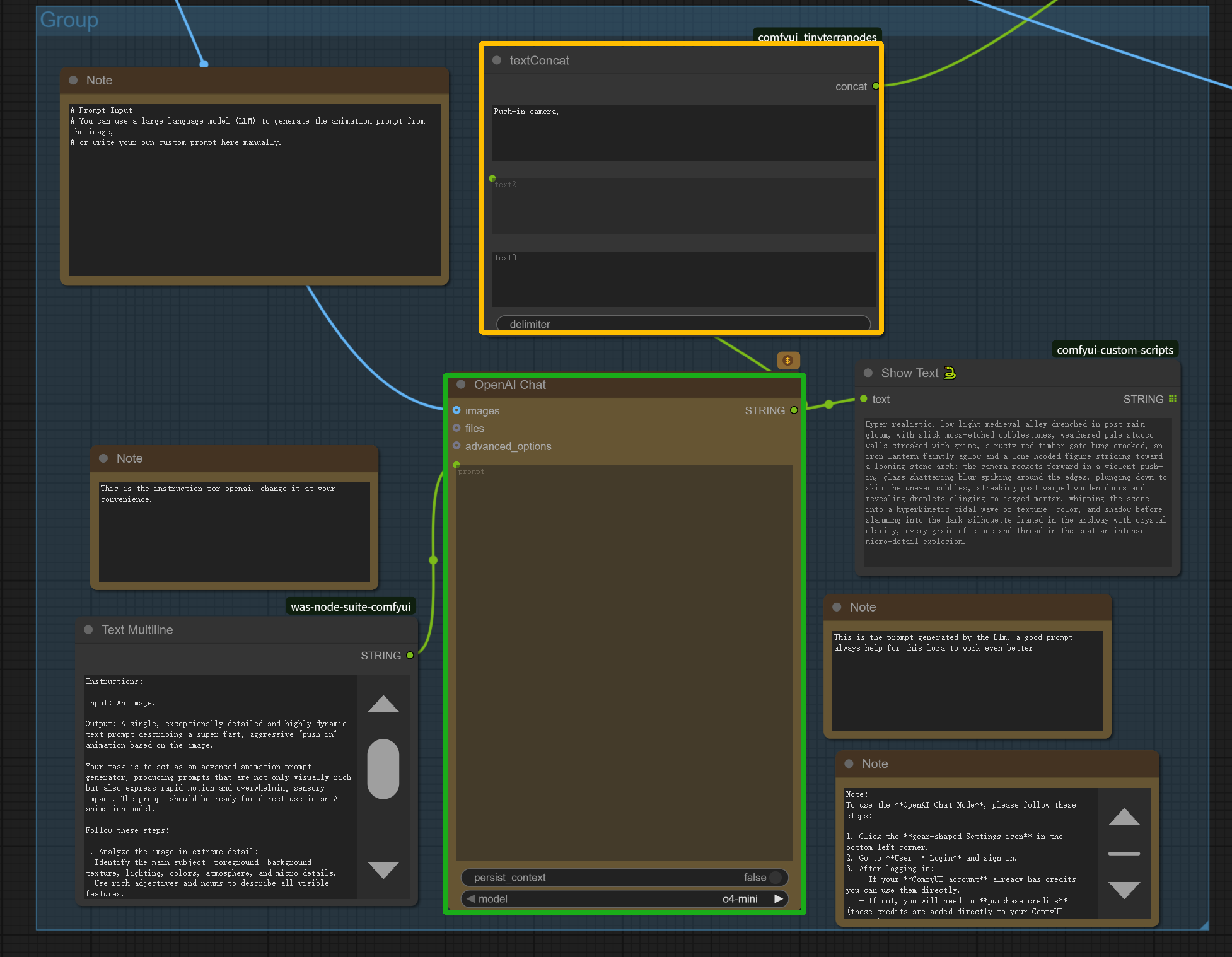Click the 'prompt generated by the Llm' note text

coord(968,680)
